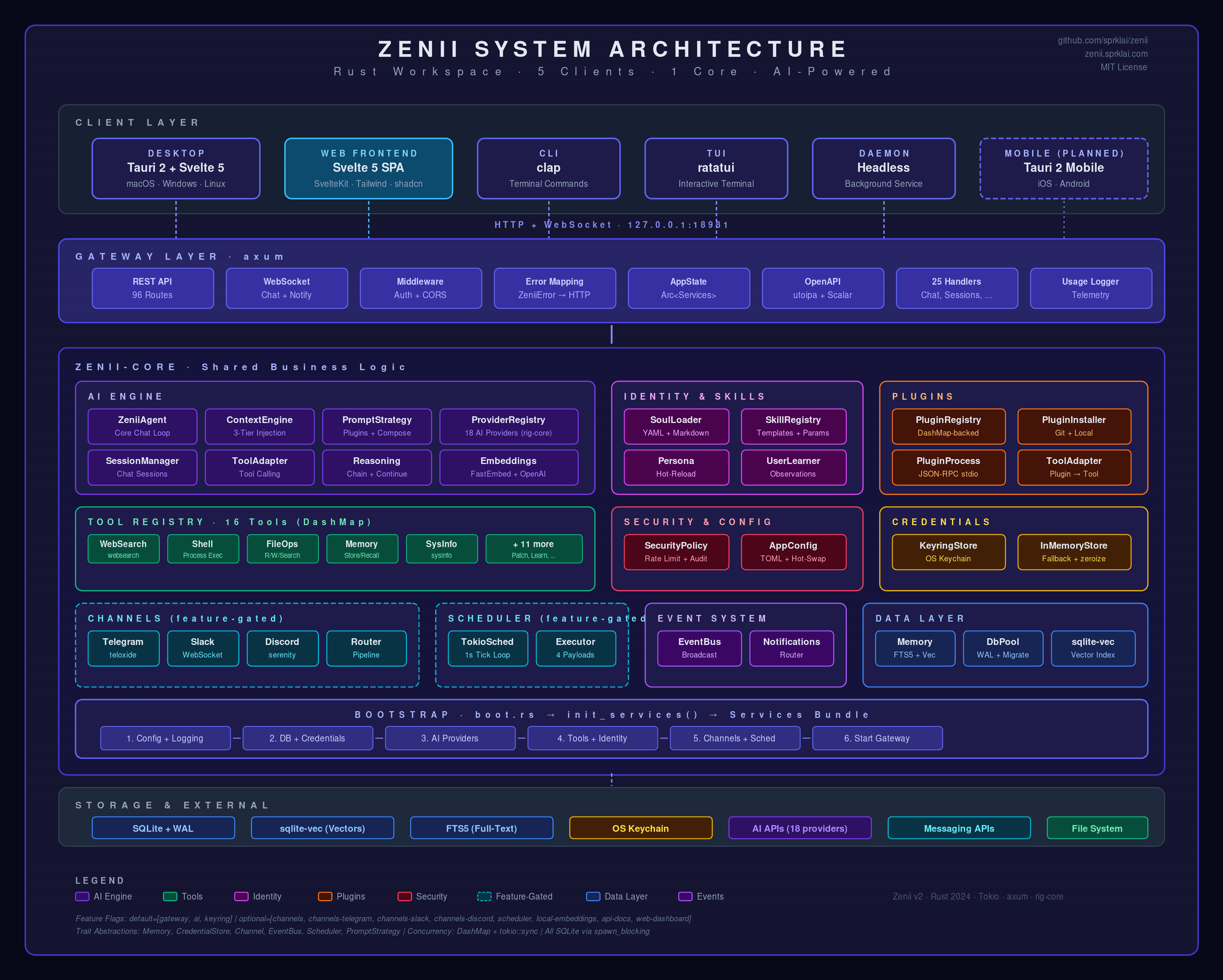Expand the 25 Handlers gateway block
The height and width of the screenshot is (980, 1223).
coord(957,288)
